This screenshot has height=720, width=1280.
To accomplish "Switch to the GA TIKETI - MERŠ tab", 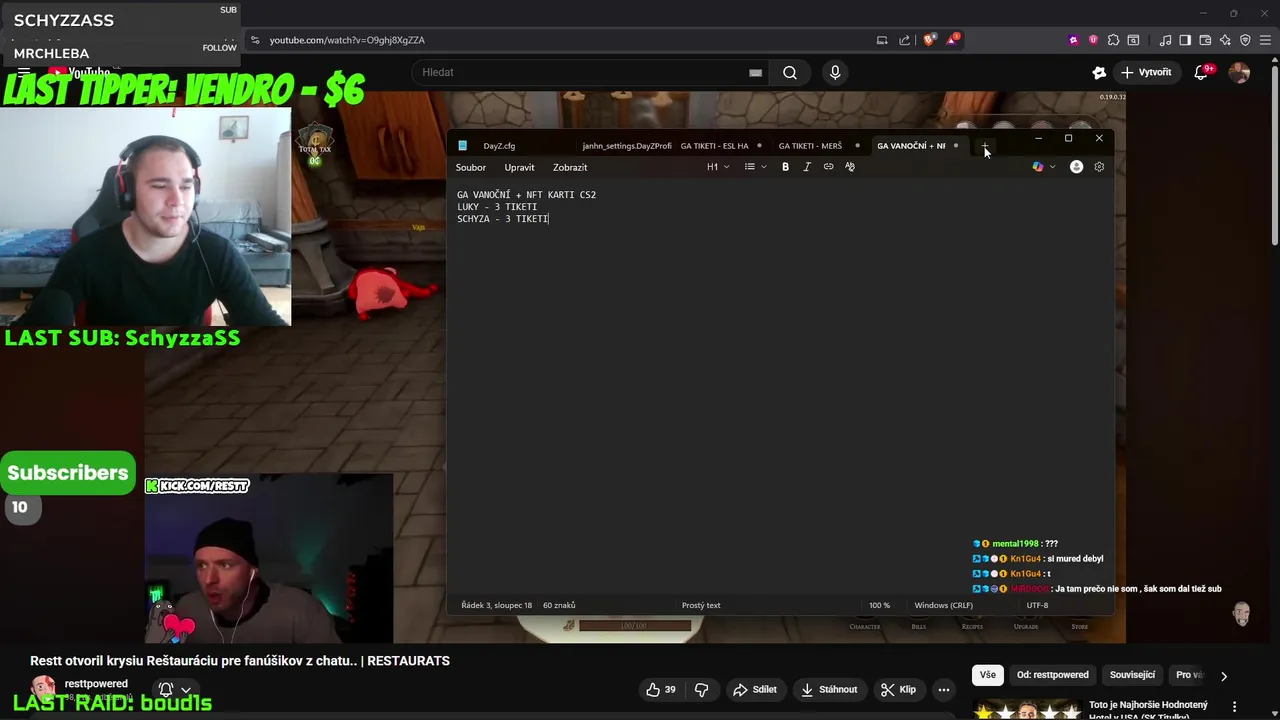I will 810,146.
